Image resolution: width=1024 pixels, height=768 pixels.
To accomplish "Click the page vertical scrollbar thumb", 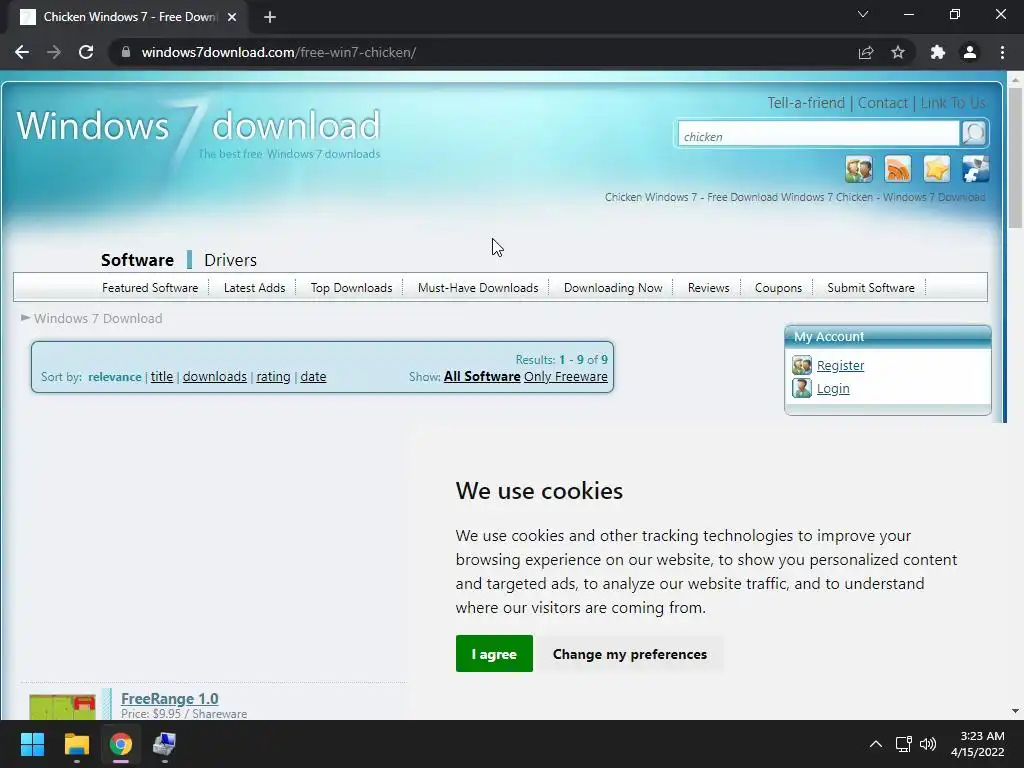I will click(1015, 158).
